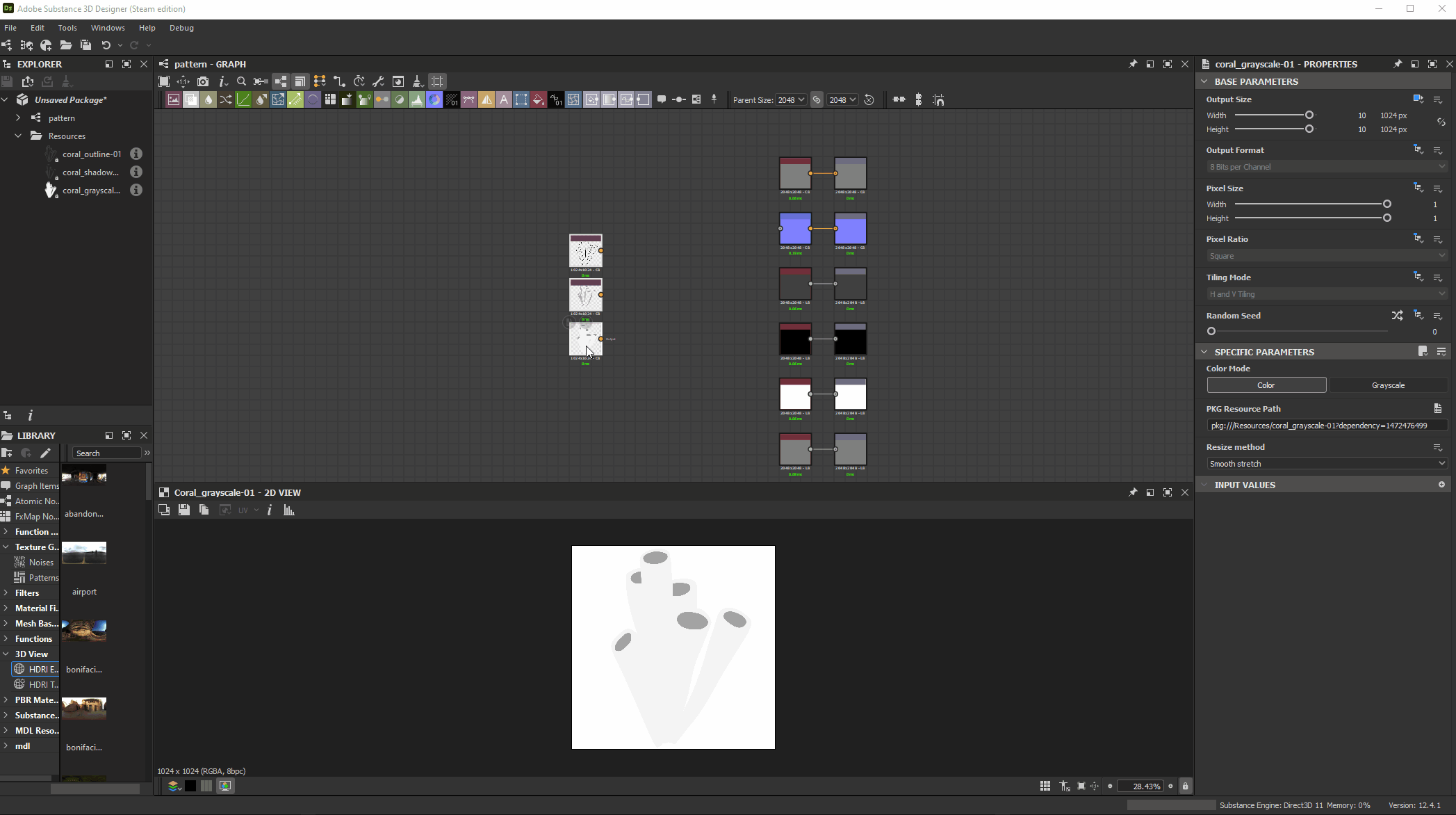Toggle tiling display in the 2D view
This screenshot has height=815, width=1456.
tap(1045, 786)
